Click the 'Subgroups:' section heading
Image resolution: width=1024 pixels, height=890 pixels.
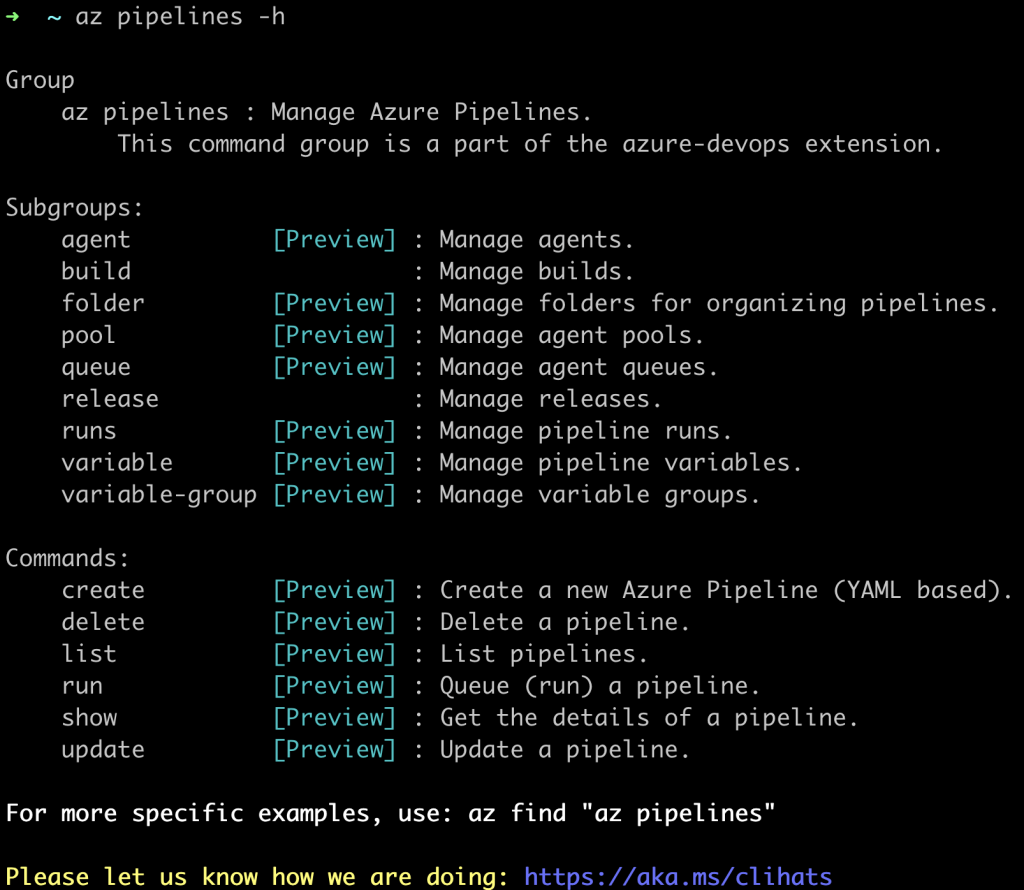[x=74, y=208]
